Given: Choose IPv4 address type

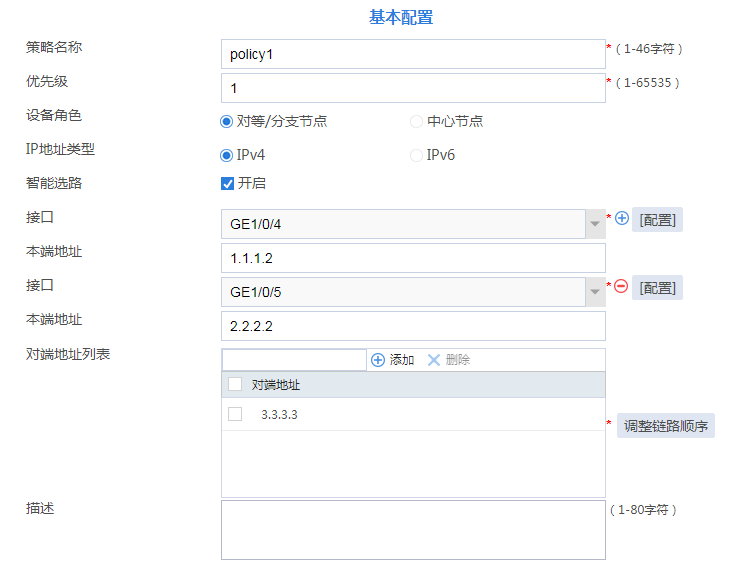Looking at the screenshot, I should click(x=226, y=155).
